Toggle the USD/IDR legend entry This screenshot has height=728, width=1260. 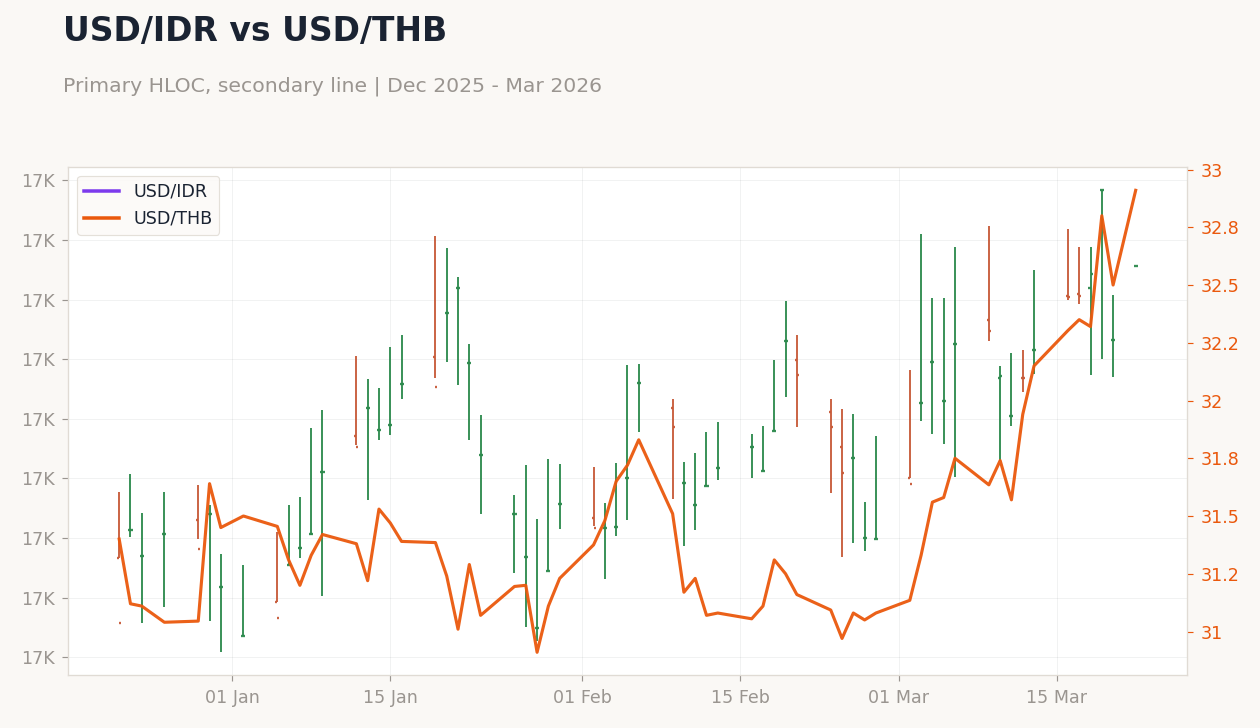click(147, 191)
